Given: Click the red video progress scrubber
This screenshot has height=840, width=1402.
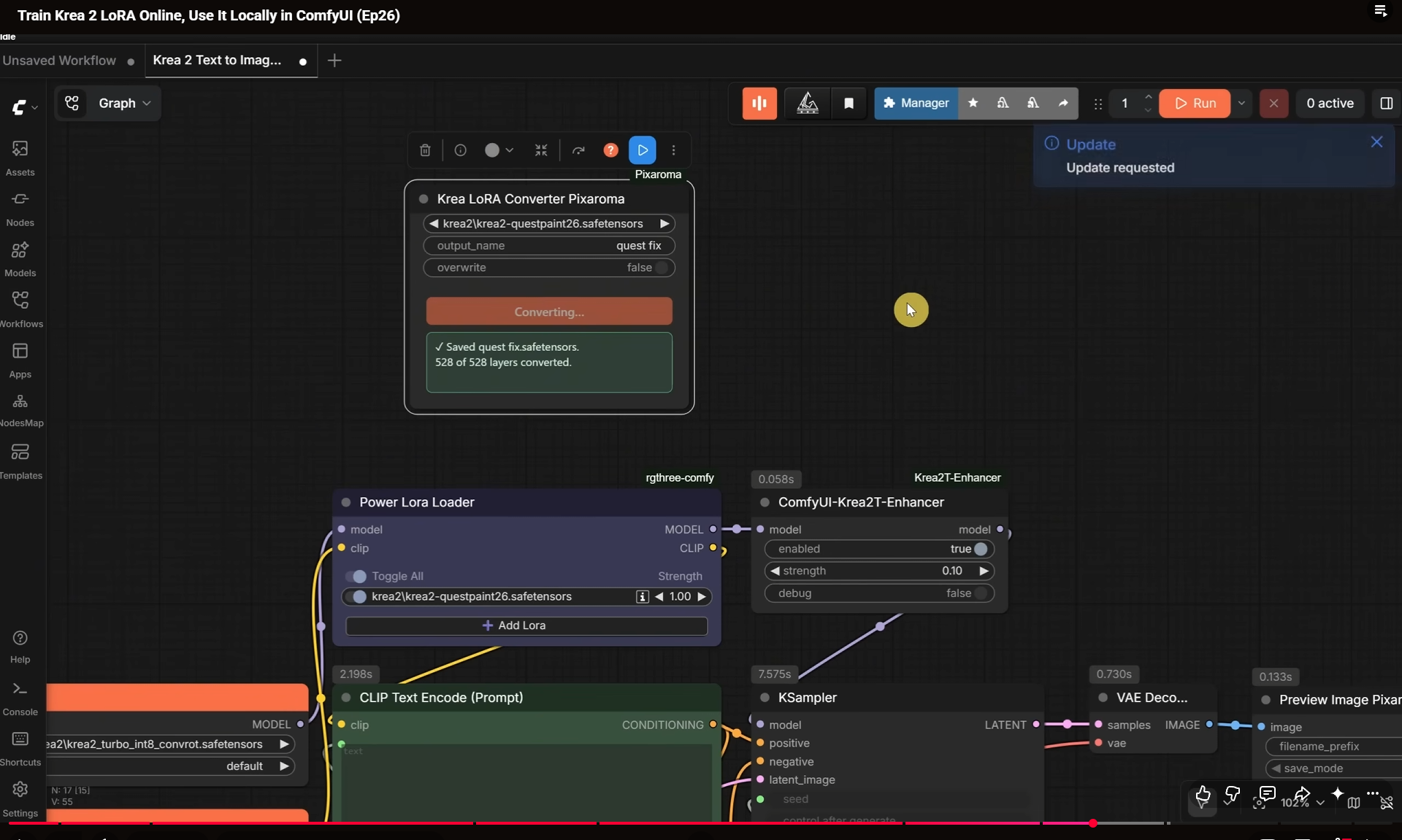Looking at the screenshot, I should 1092,823.
